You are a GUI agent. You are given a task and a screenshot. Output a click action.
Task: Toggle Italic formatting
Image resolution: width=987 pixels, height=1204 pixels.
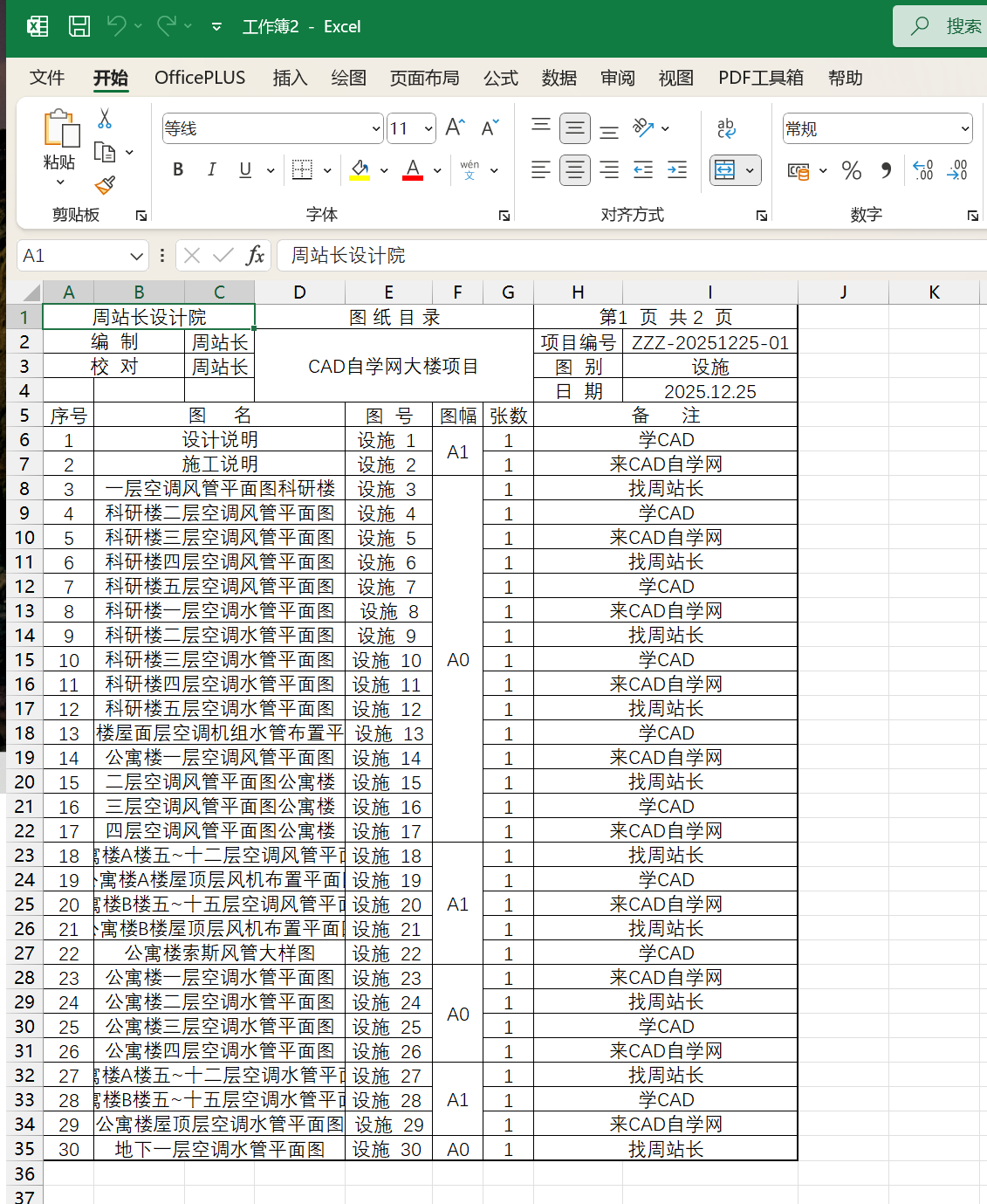tap(211, 170)
